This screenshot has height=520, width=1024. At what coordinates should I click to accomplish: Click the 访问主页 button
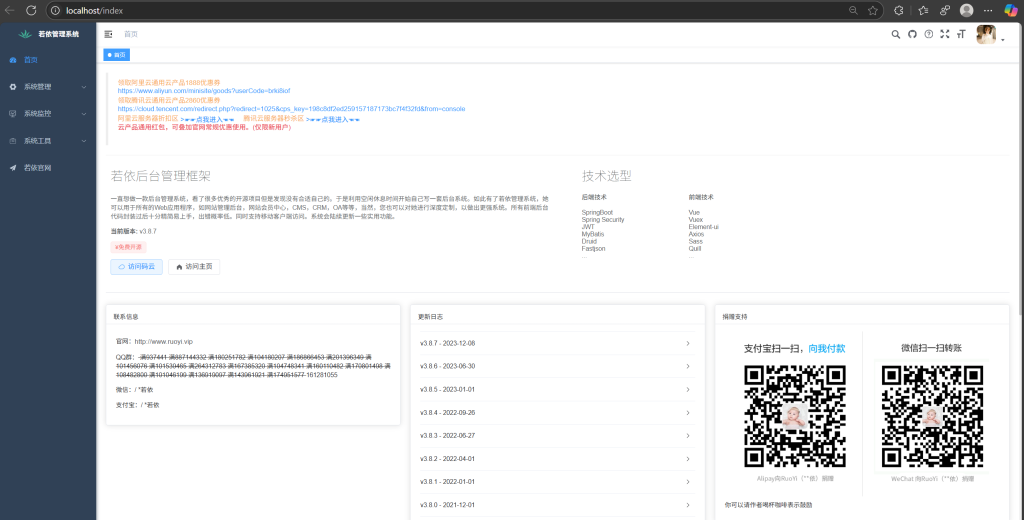[x=194, y=267]
